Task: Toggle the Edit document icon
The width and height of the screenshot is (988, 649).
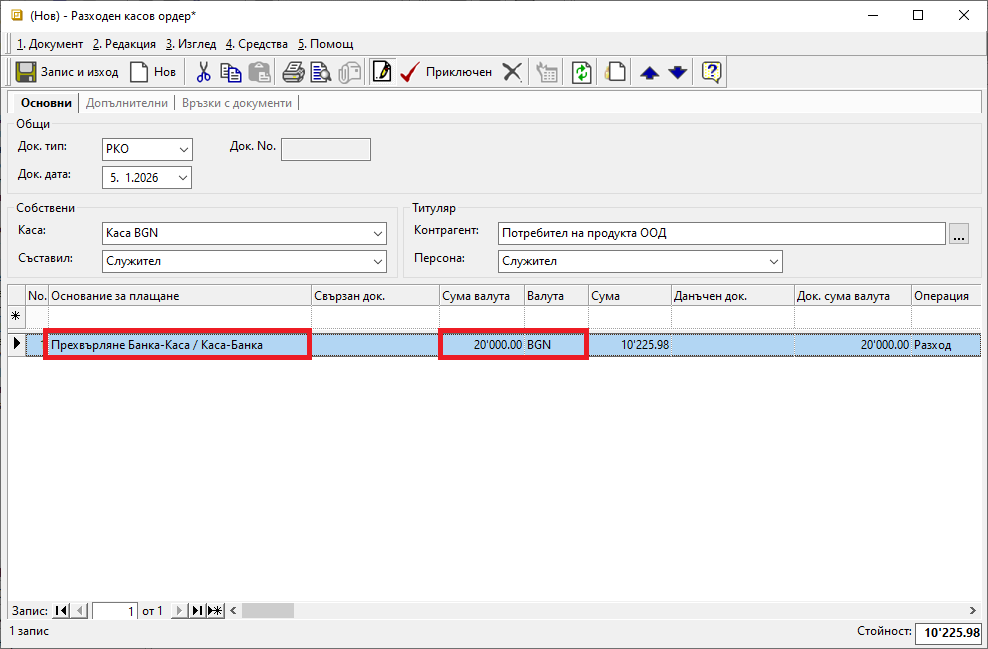Action: 381,72
